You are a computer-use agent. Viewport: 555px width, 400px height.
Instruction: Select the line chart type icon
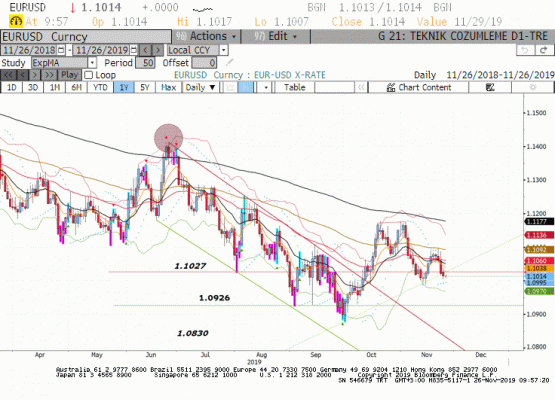tap(230, 87)
